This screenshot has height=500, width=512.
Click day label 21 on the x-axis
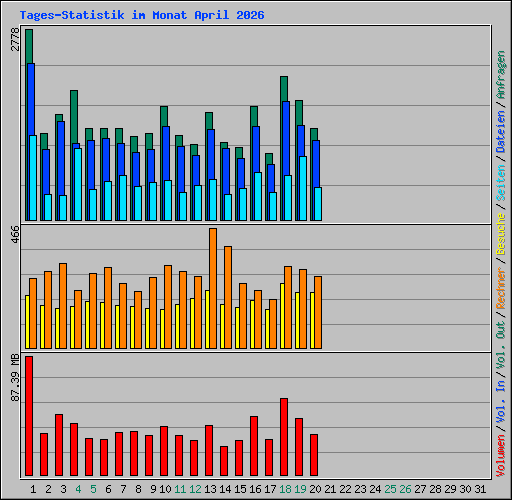coord(330,489)
